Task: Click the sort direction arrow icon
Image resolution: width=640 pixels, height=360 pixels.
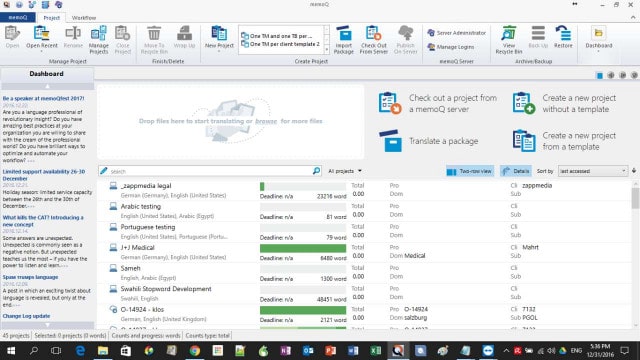Action: pyautogui.click(x=634, y=171)
